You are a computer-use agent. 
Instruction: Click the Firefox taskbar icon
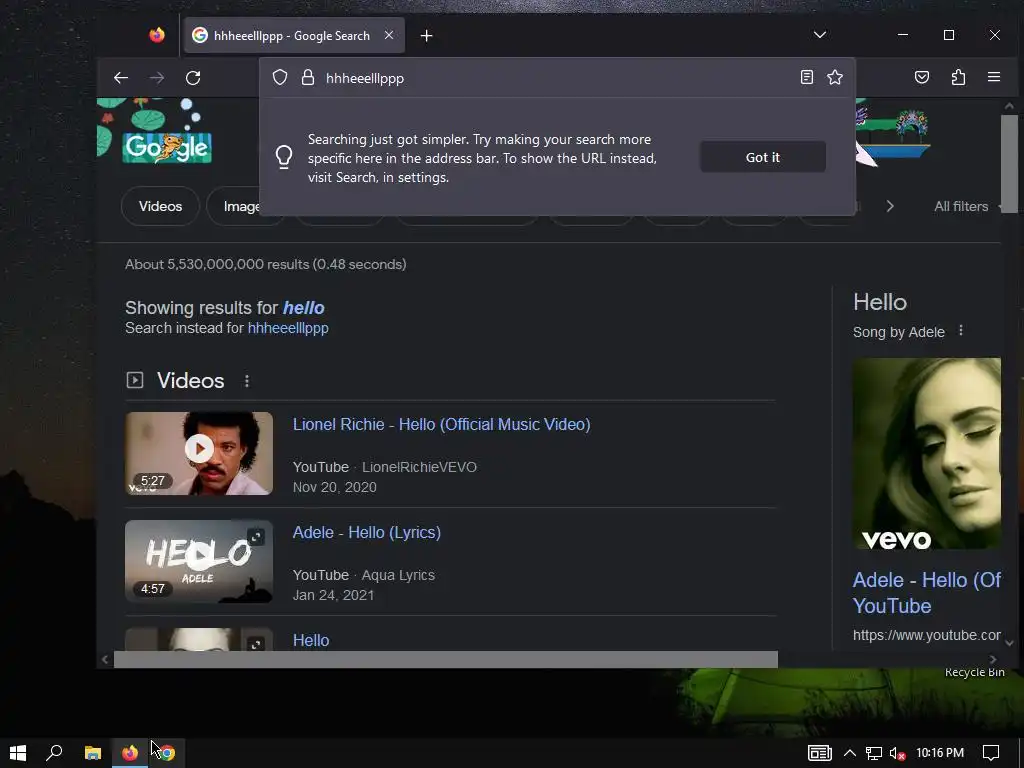click(x=130, y=753)
